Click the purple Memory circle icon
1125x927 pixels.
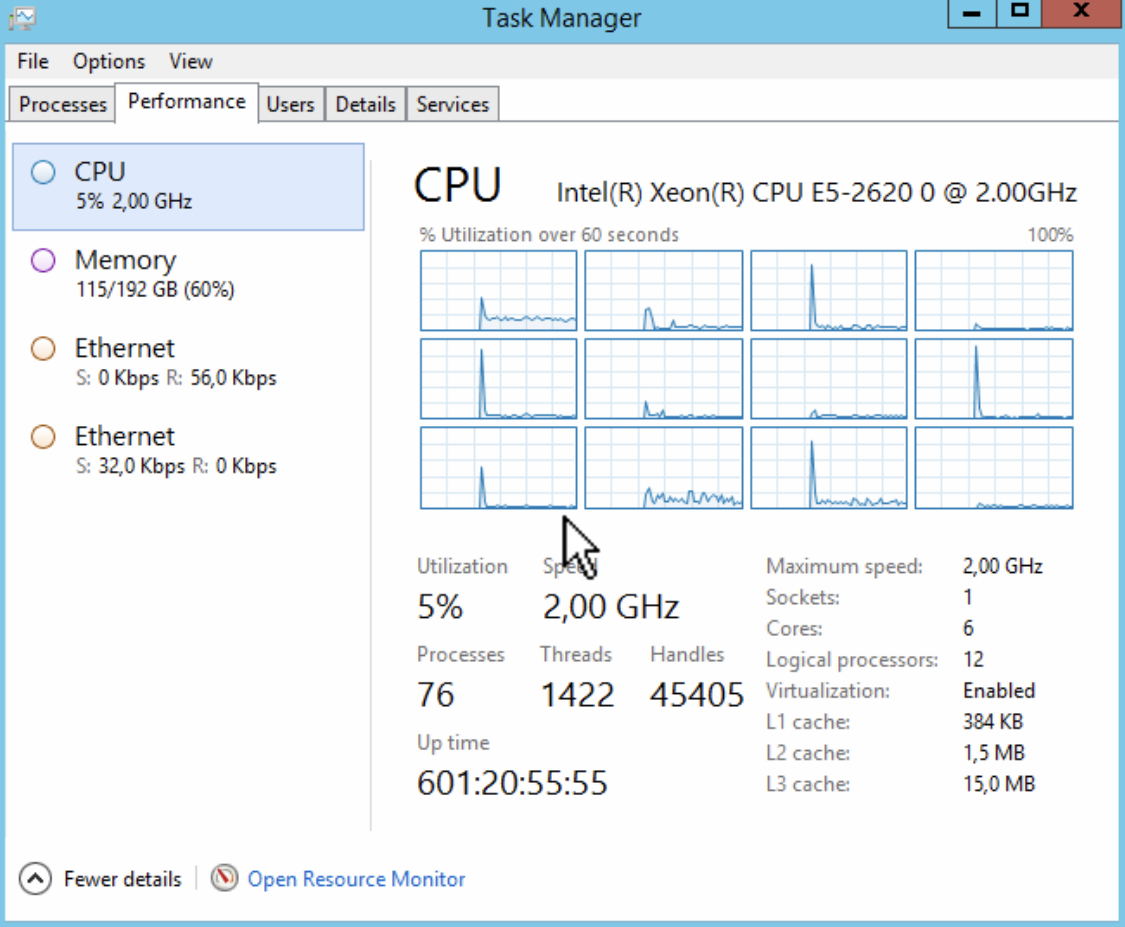click(43, 262)
